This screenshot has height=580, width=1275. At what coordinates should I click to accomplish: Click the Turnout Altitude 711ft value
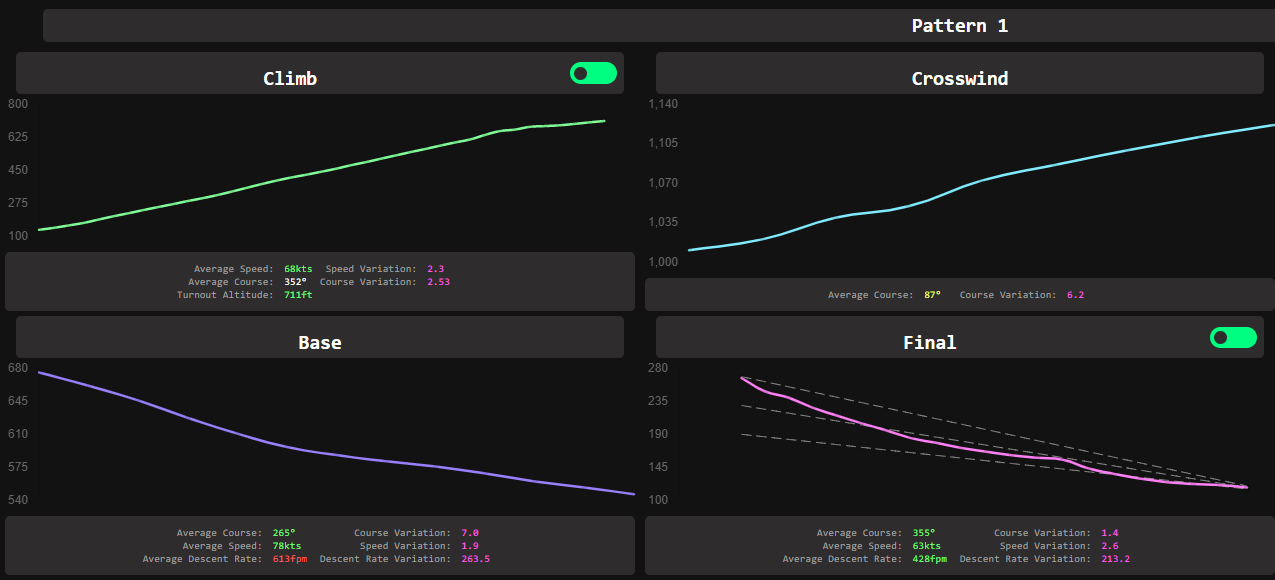pos(298,295)
